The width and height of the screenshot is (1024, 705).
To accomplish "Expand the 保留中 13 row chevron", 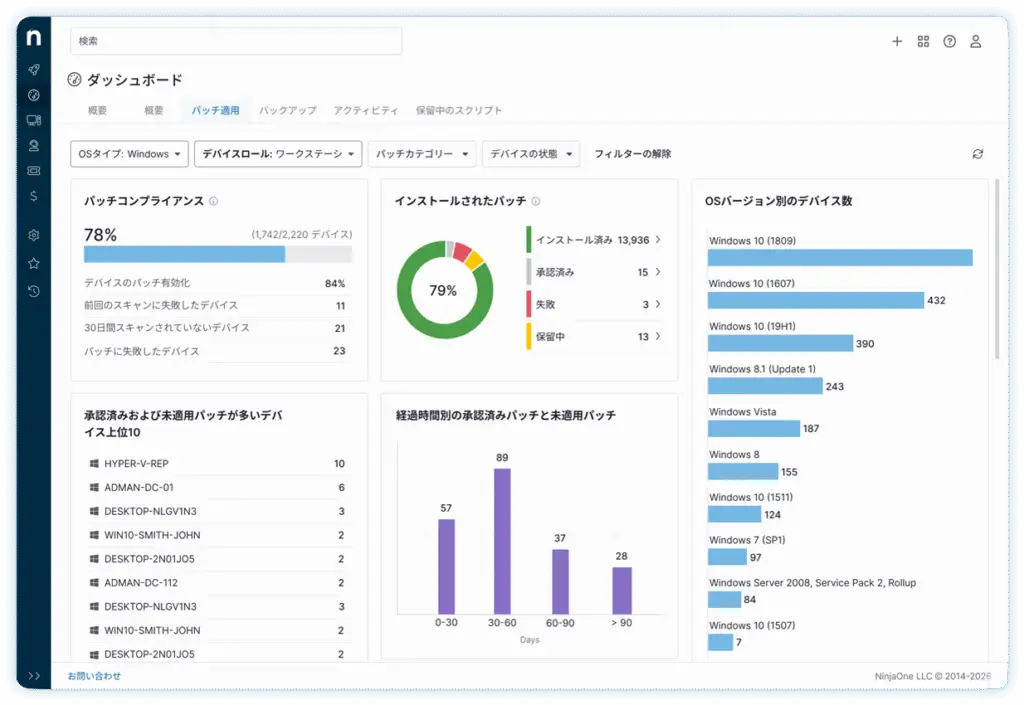I will (658, 336).
